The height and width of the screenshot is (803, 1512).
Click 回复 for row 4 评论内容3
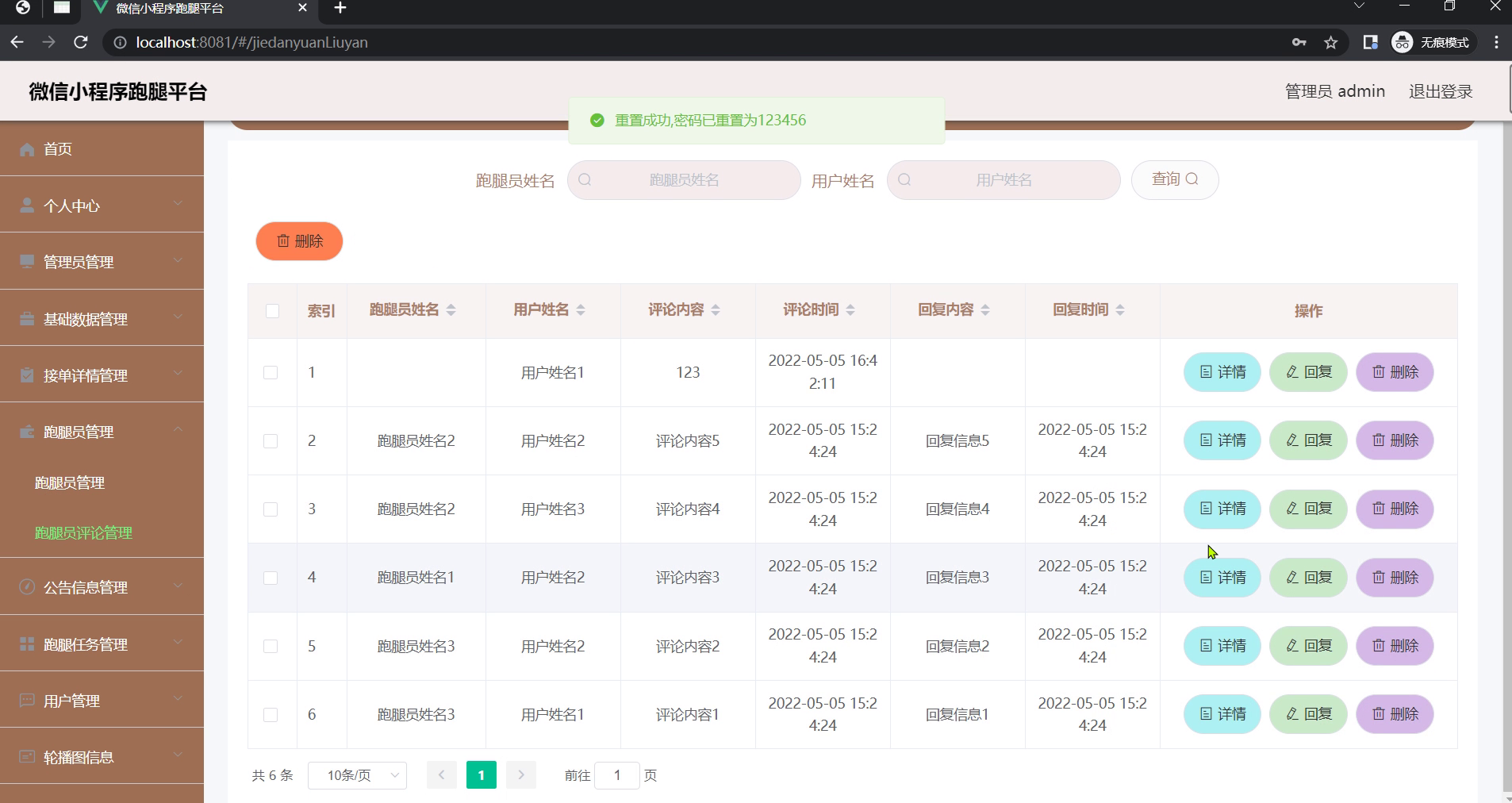coord(1308,578)
